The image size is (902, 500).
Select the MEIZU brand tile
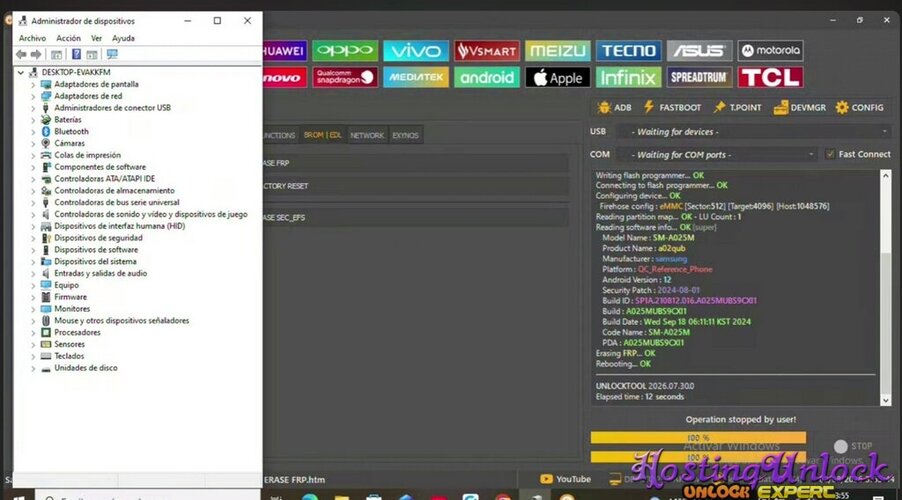pyautogui.click(x=557, y=51)
